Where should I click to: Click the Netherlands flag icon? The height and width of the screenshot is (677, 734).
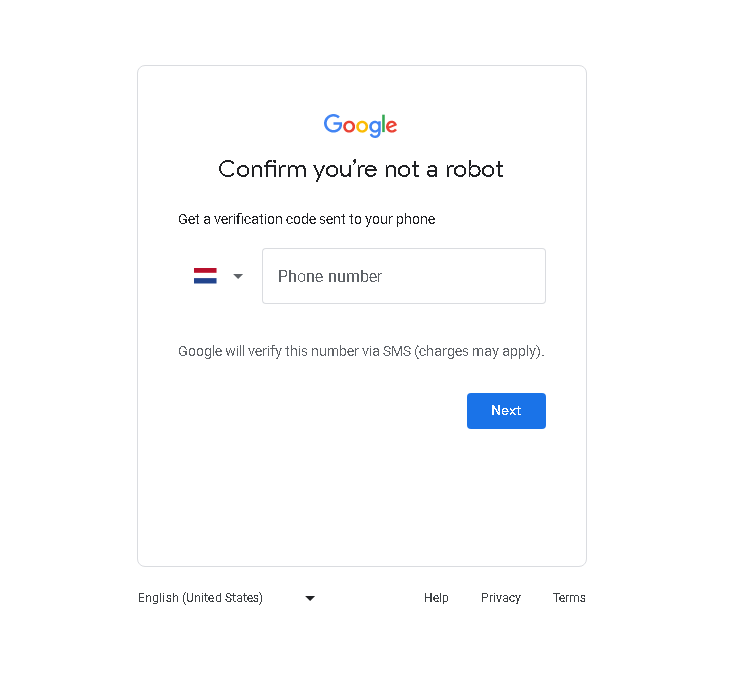coord(205,276)
